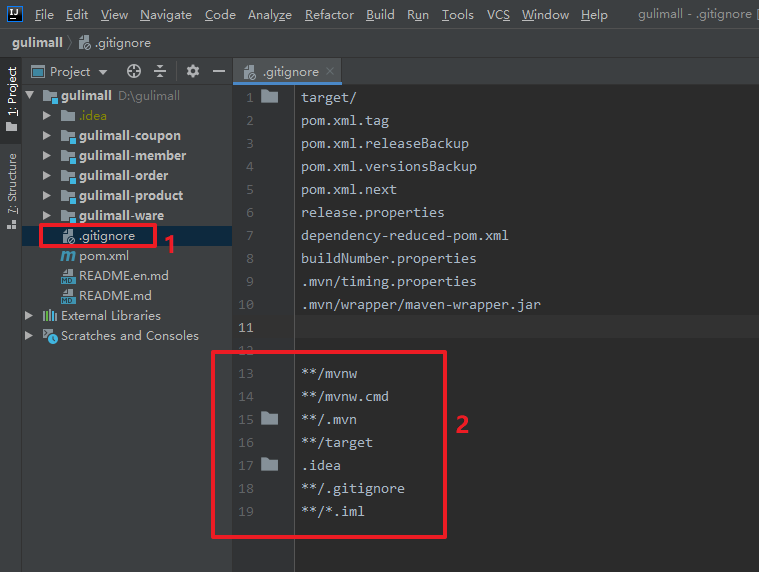Click the gulimall-product module folder icon
The width and height of the screenshot is (759, 572).
click(68, 196)
